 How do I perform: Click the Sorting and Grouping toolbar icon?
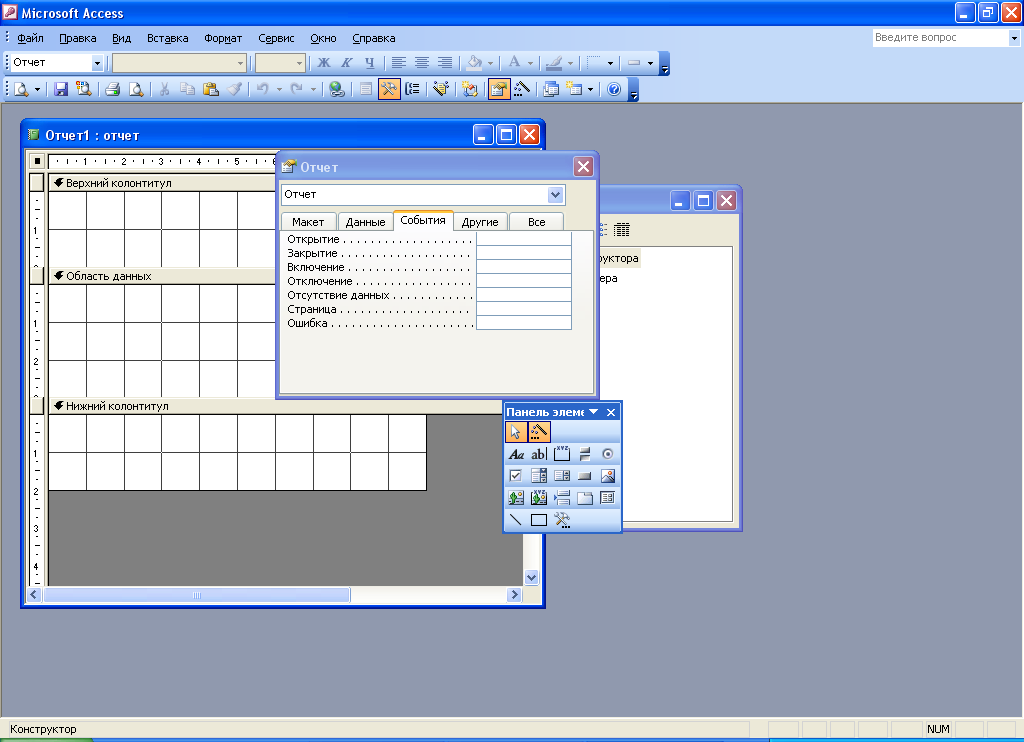point(412,89)
